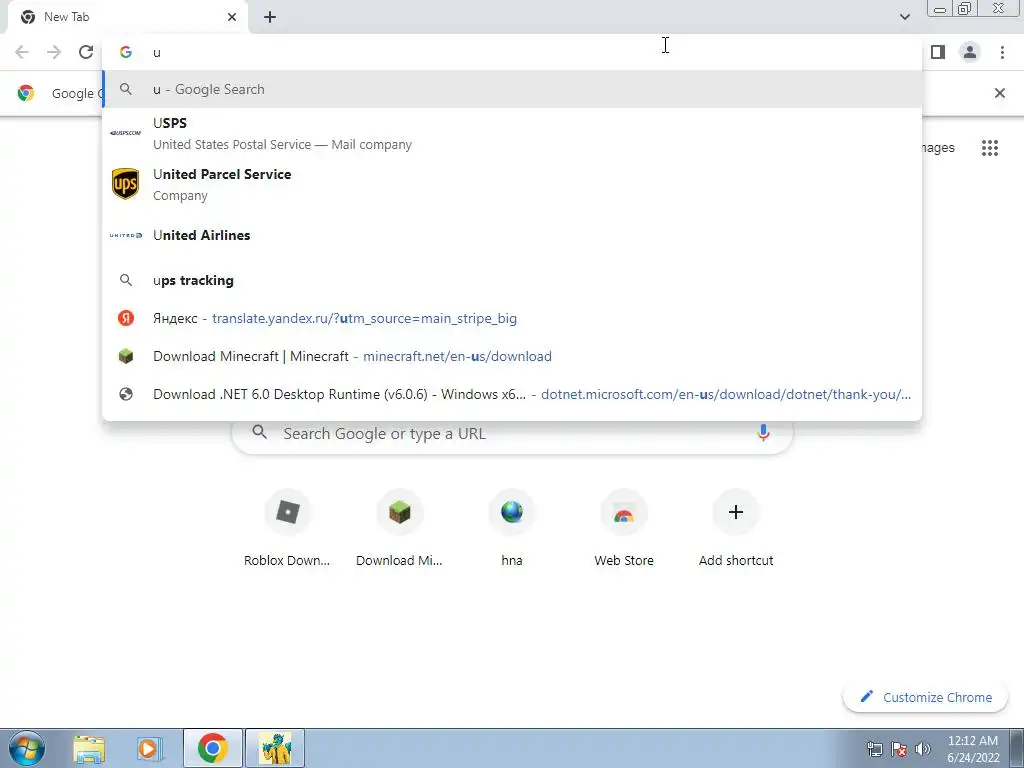Close the New Tab tab

(232, 17)
